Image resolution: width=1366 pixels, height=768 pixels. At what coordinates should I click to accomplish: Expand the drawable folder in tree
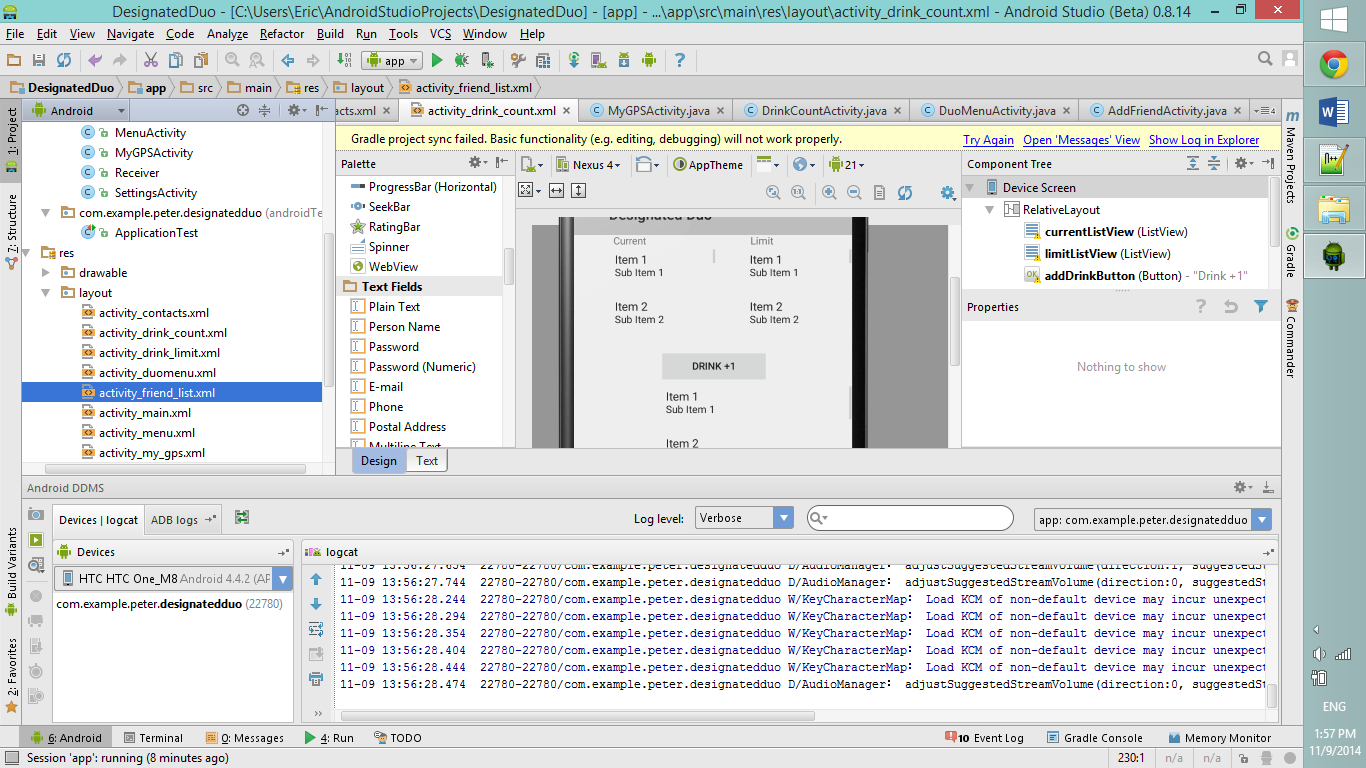46,272
